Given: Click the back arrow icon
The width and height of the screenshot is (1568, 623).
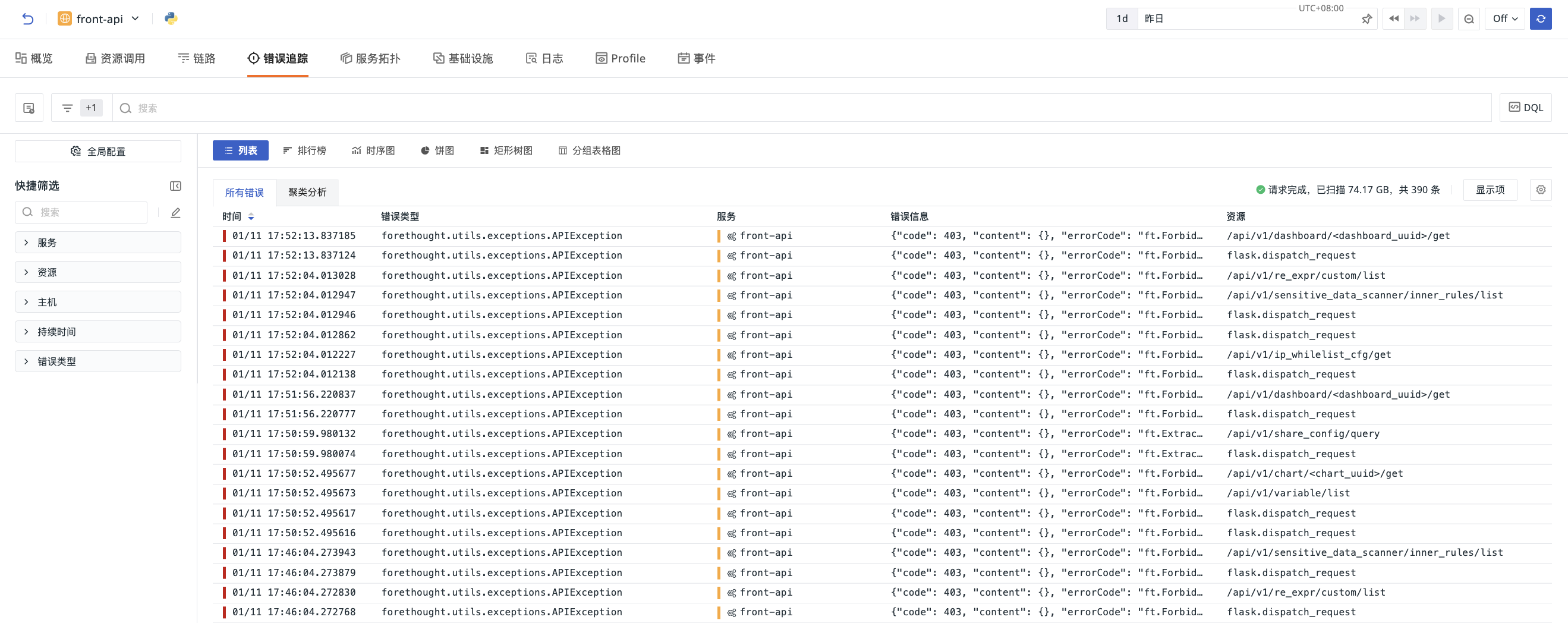Looking at the screenshot, I should click(x=28, y=19).
